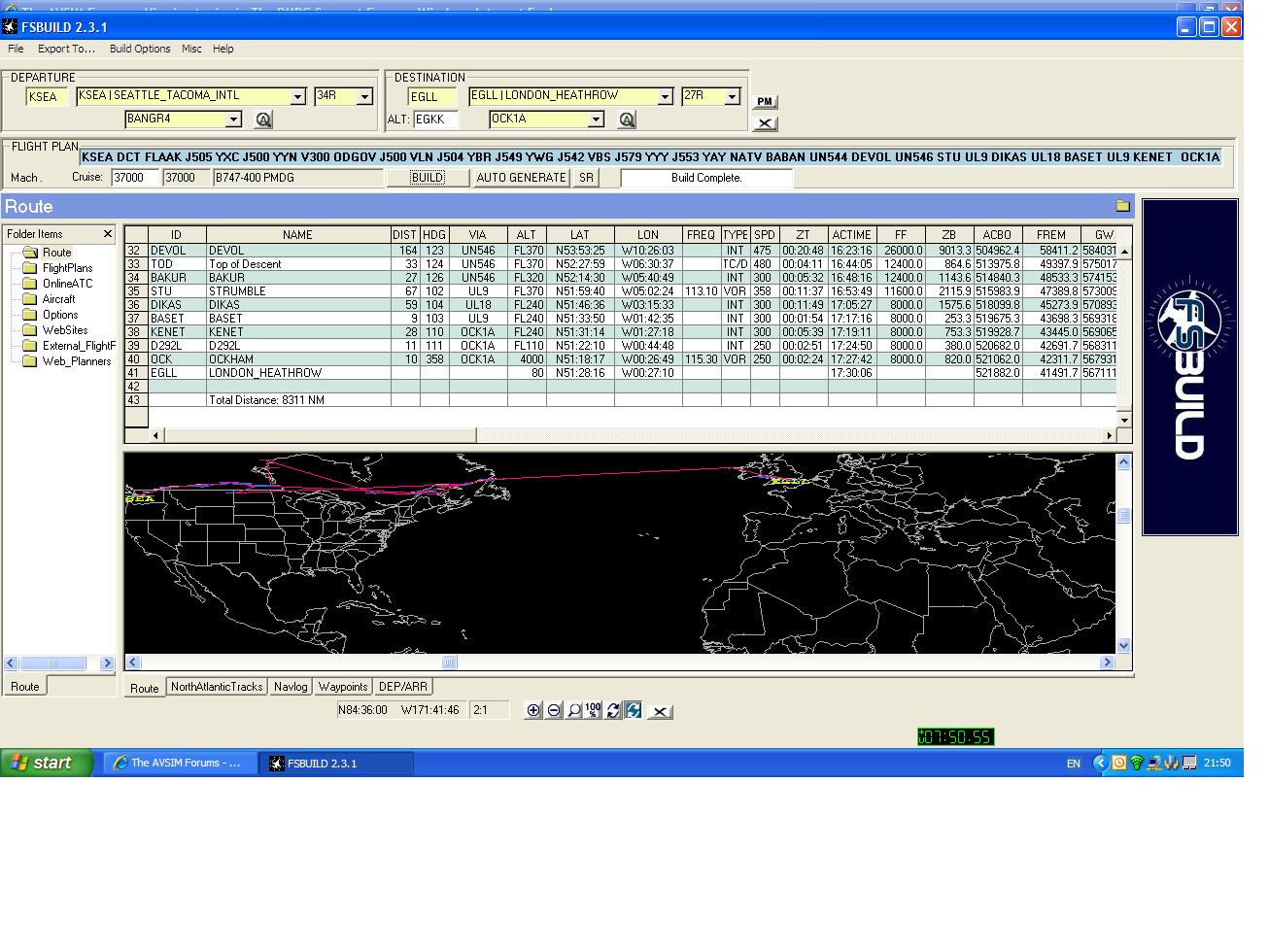Viewport: 1269px width, 952px height.
Task: Click the destination ICAO field EGLL
Action: [430, 96]
